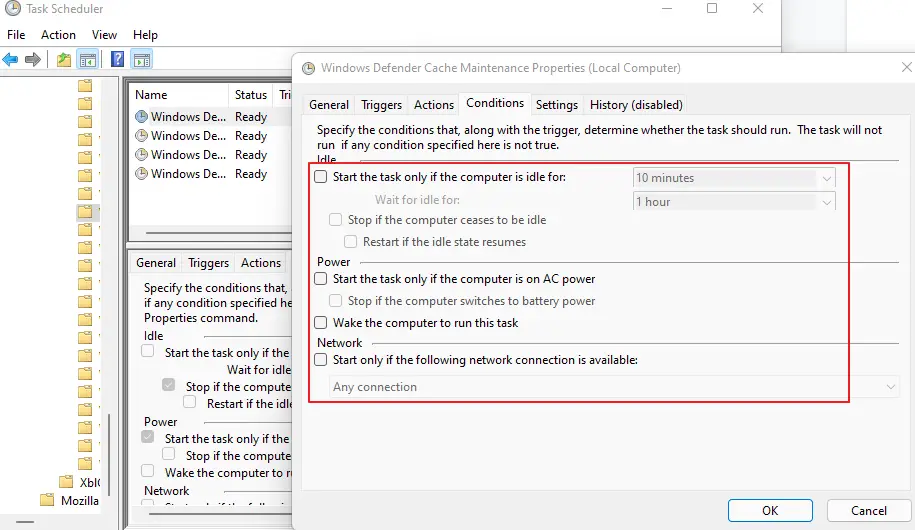
Task: Toggle the Show/Hide Action Pane icon
Action: click(142, 59)
